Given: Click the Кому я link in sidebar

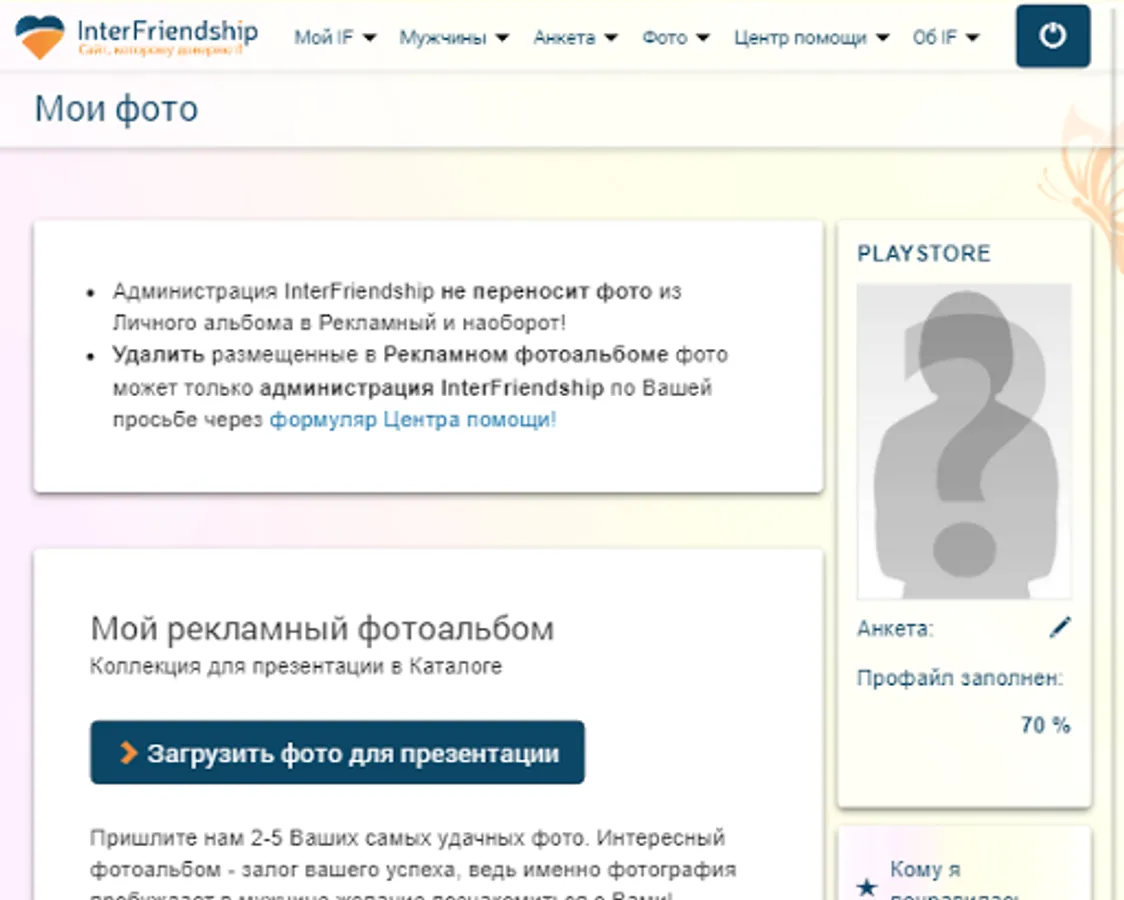Looking at the screenshot, I should (x=925, y=869).
